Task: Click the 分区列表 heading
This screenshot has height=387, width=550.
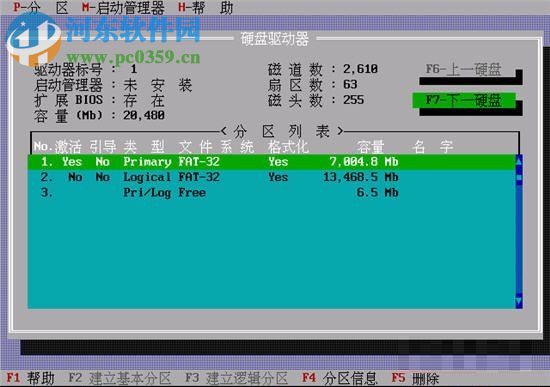Action: pyautogui.click(x=282, y=132)
